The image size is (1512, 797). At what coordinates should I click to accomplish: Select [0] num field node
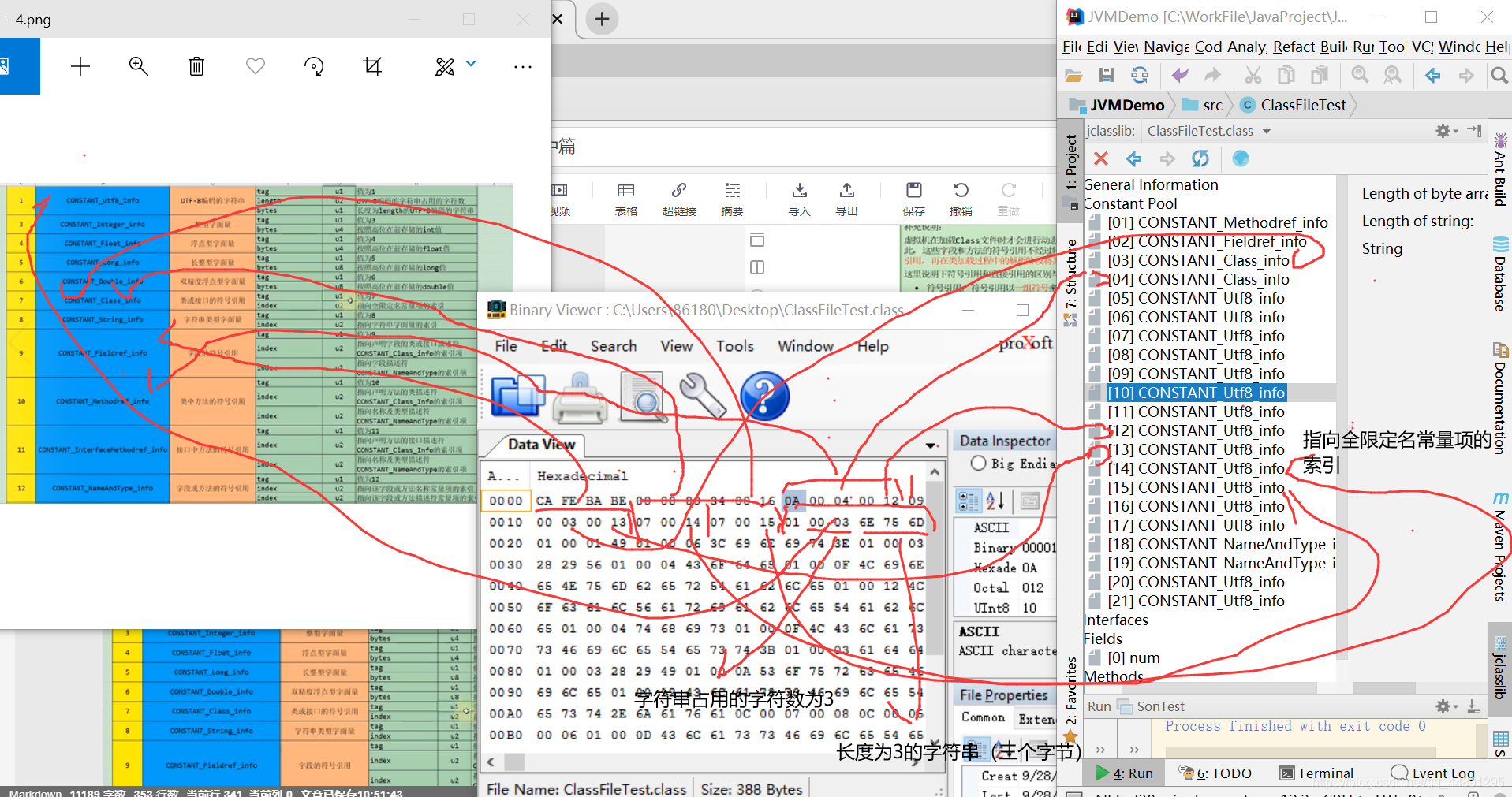point(1133,657)
